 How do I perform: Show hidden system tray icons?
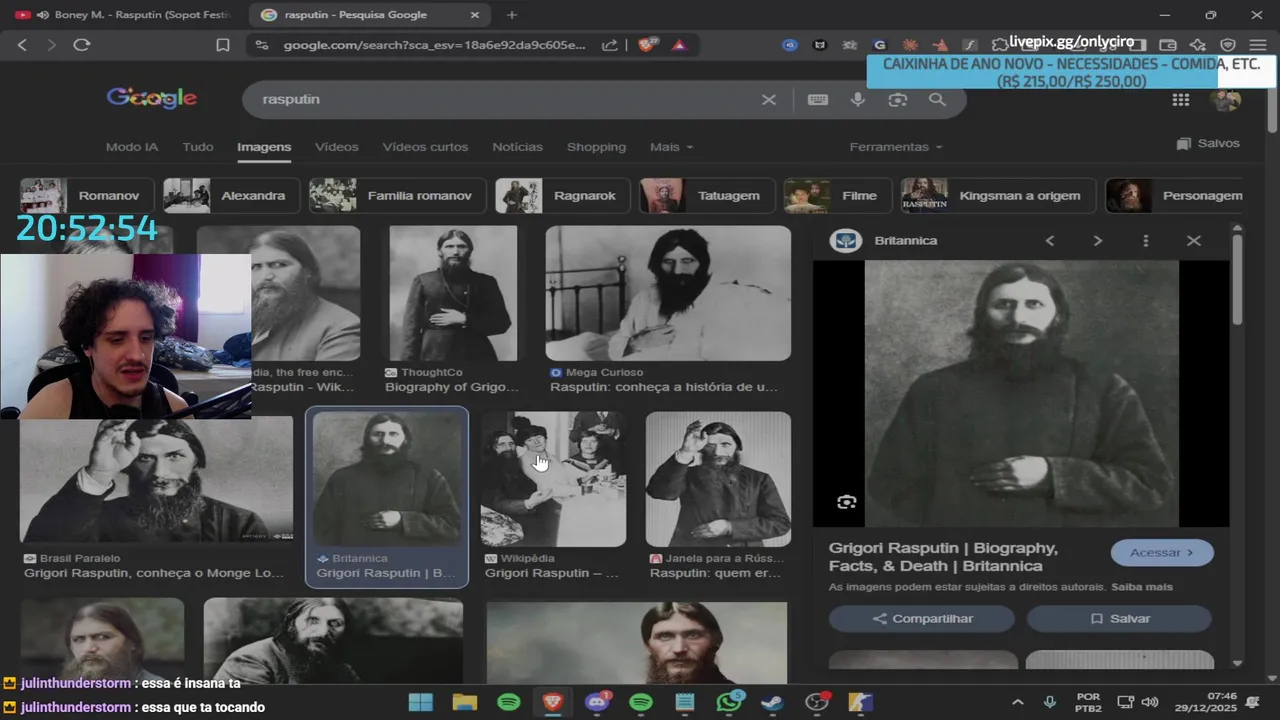coord(1018,702)
